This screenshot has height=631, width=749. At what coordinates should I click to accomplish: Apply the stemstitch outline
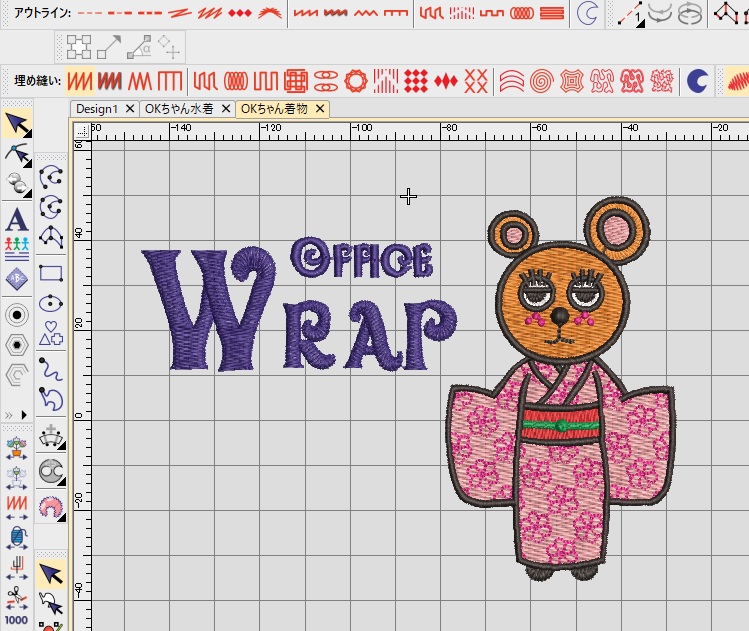click(x=210, y=13)
